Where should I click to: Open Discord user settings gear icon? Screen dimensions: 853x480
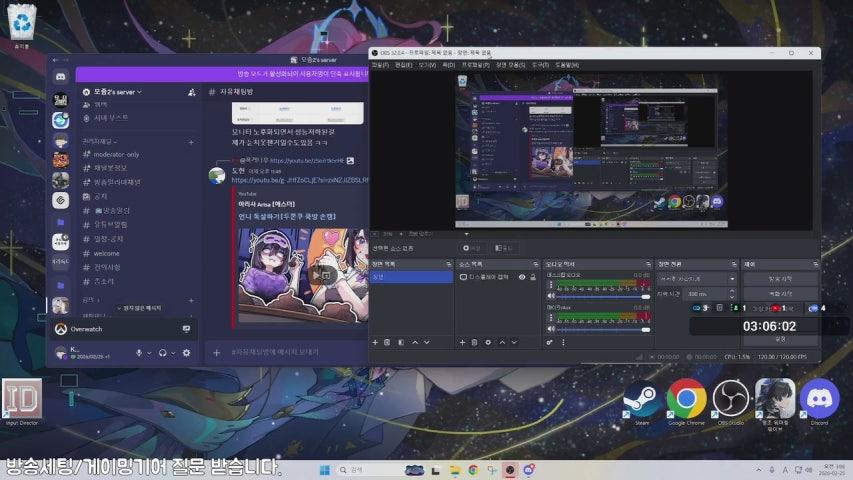(186, 353)
